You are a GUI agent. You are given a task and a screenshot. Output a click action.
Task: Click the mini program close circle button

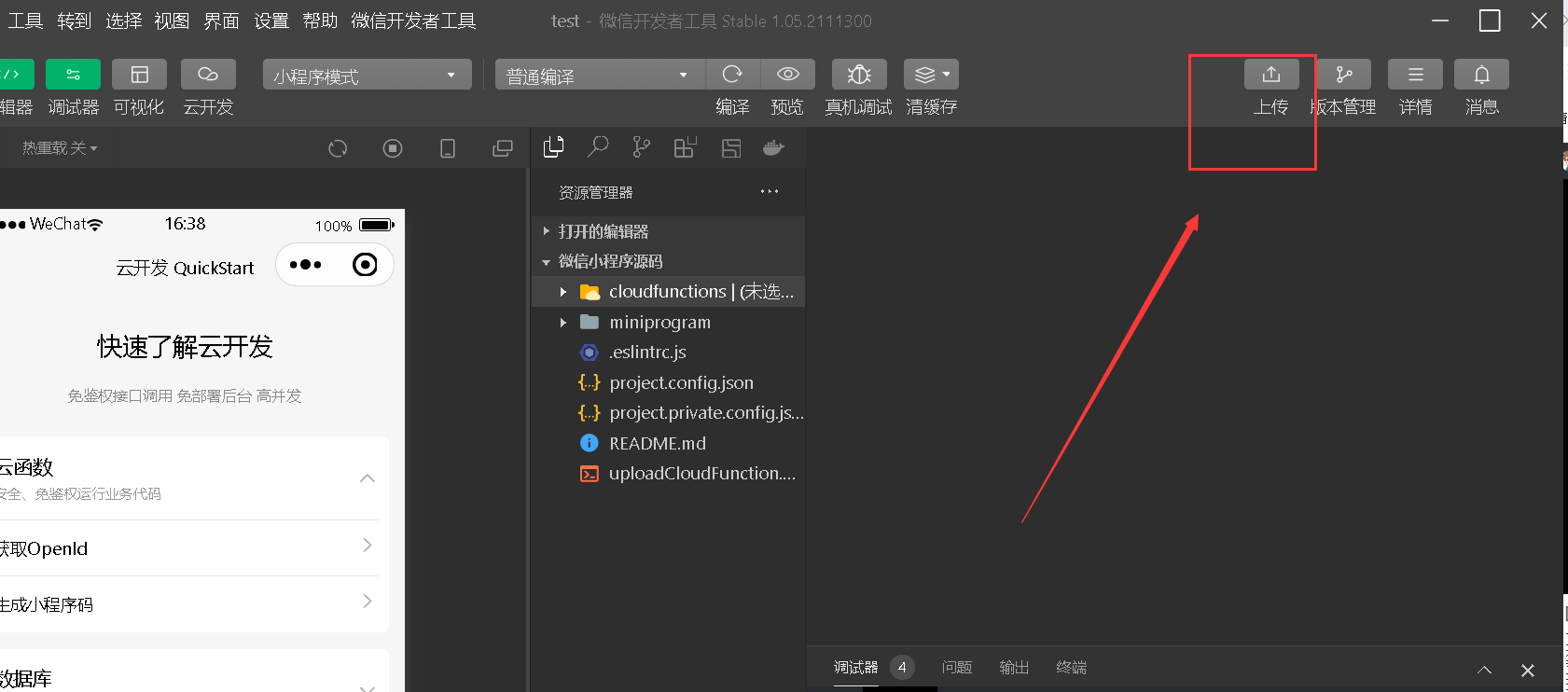tap(365, 265)
